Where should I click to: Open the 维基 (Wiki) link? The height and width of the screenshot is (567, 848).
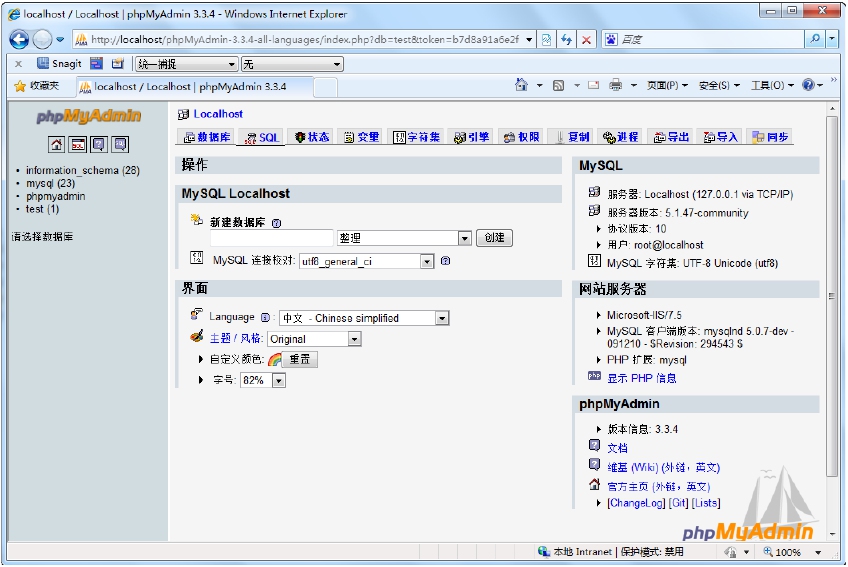(x=664, y=467)
